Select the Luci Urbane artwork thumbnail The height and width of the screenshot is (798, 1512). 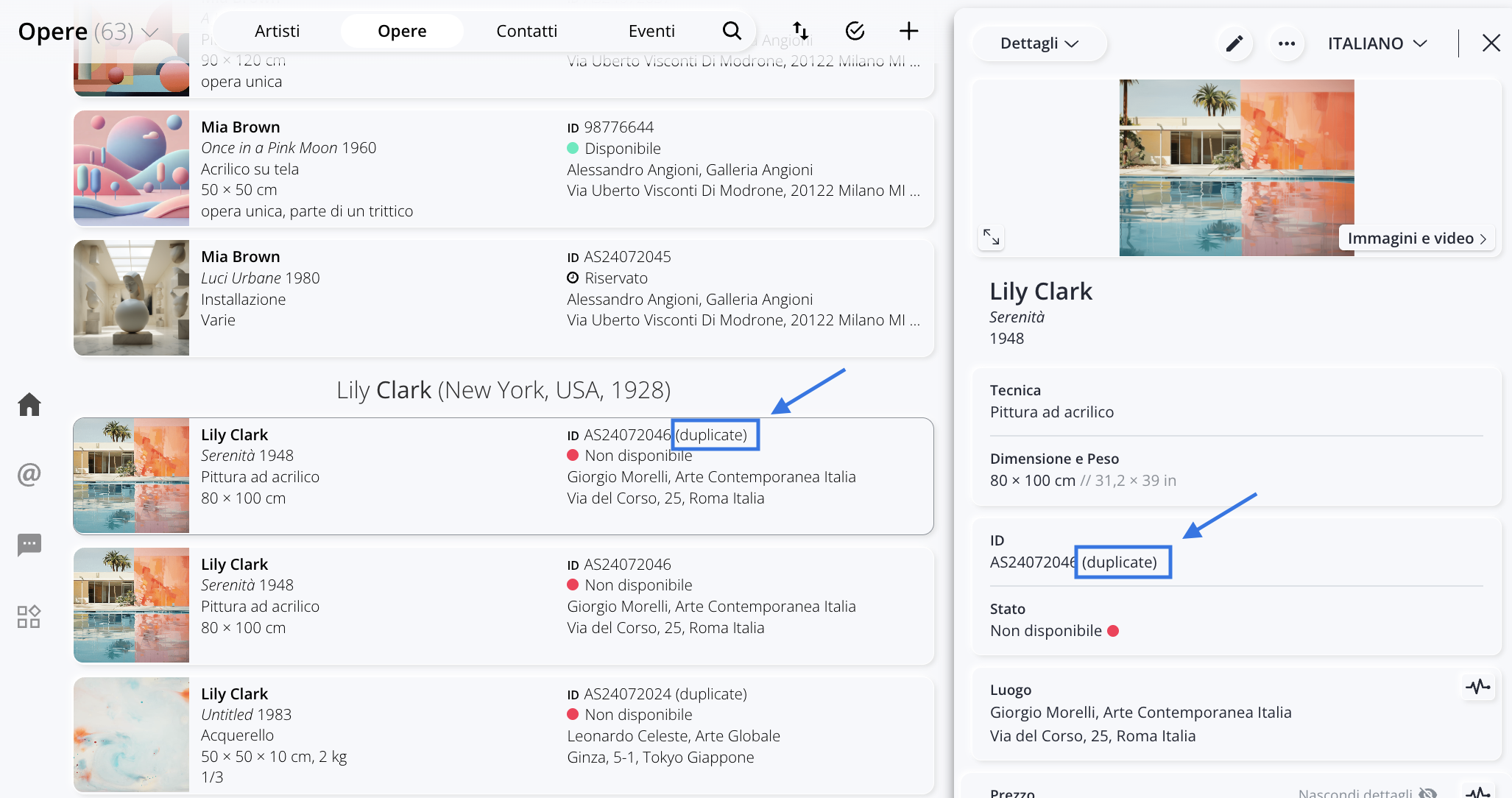pos(131,297)
